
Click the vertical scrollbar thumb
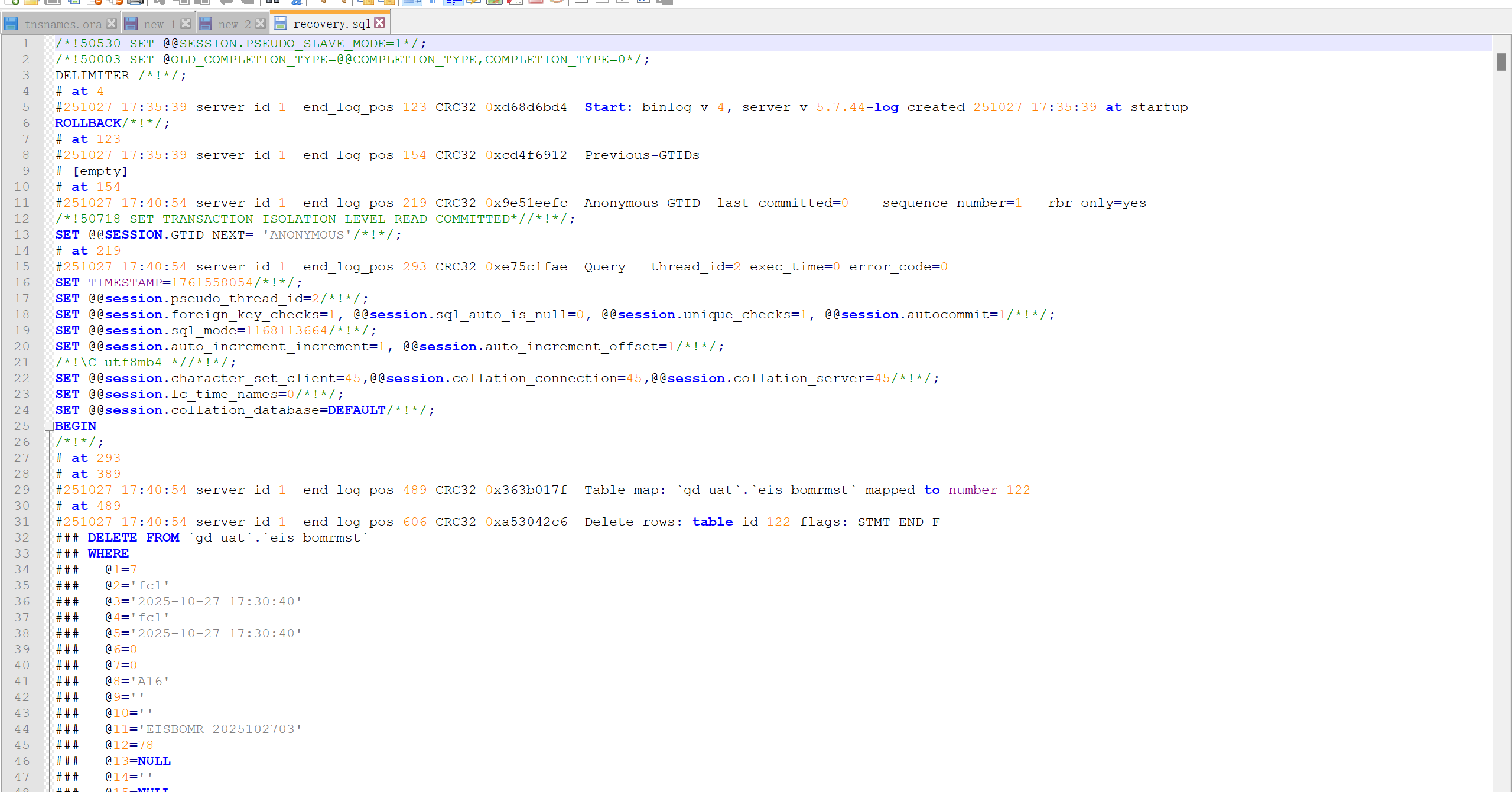(1501, 61)
